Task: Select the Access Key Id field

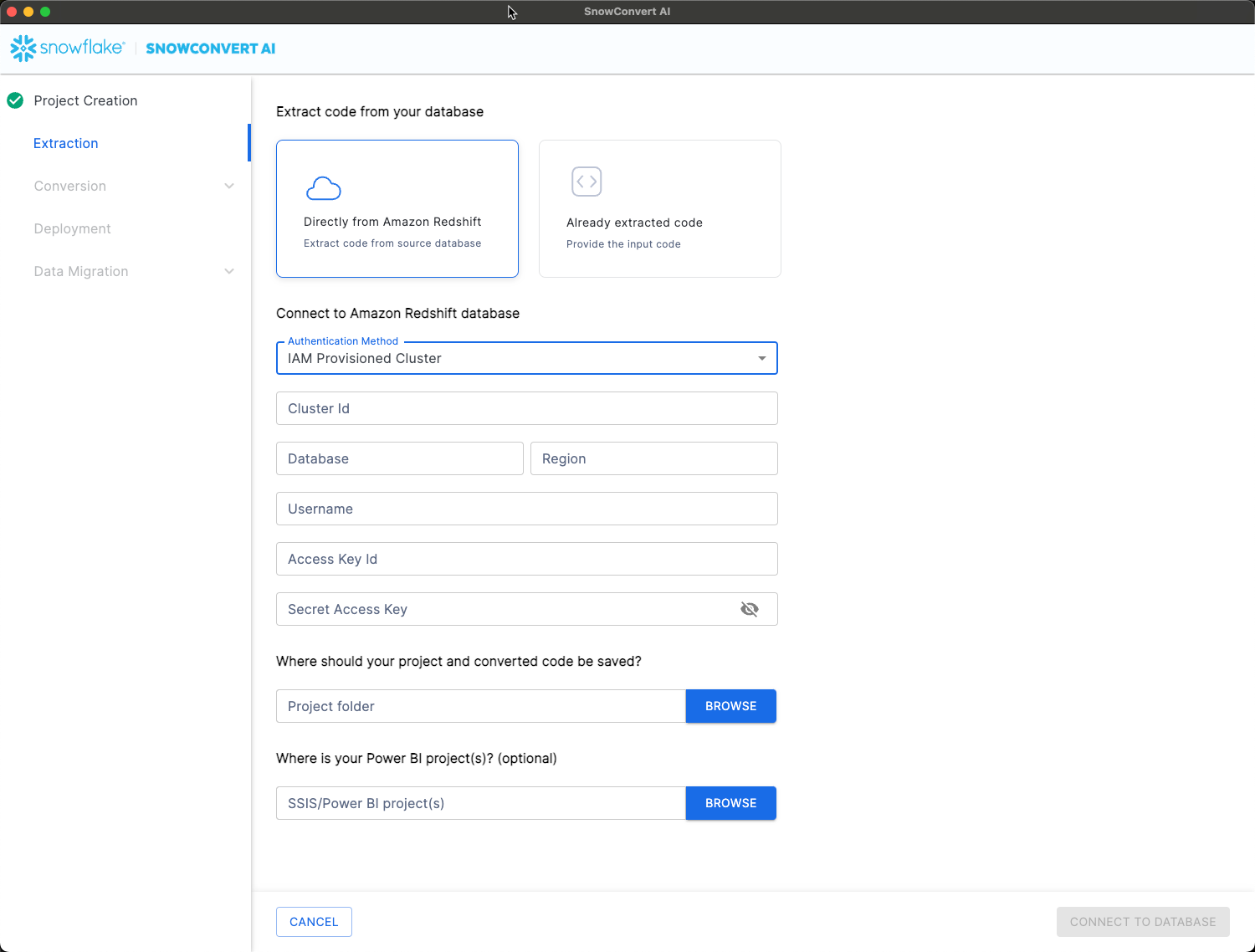Action: point(526,559)
